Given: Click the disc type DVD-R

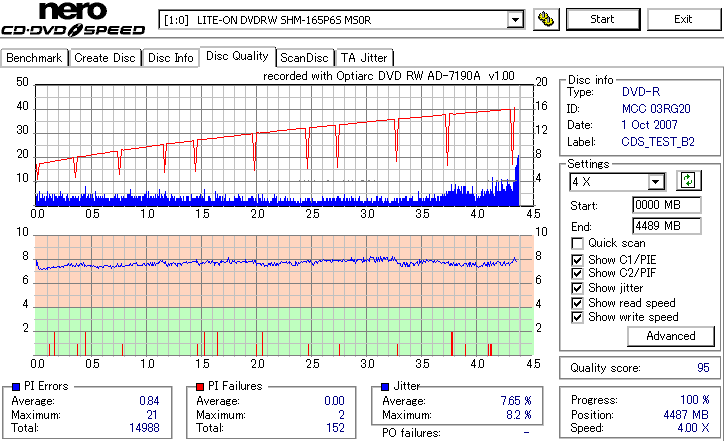Looking at the screenshot, I should pyautogui.click(x=641, y=92).
